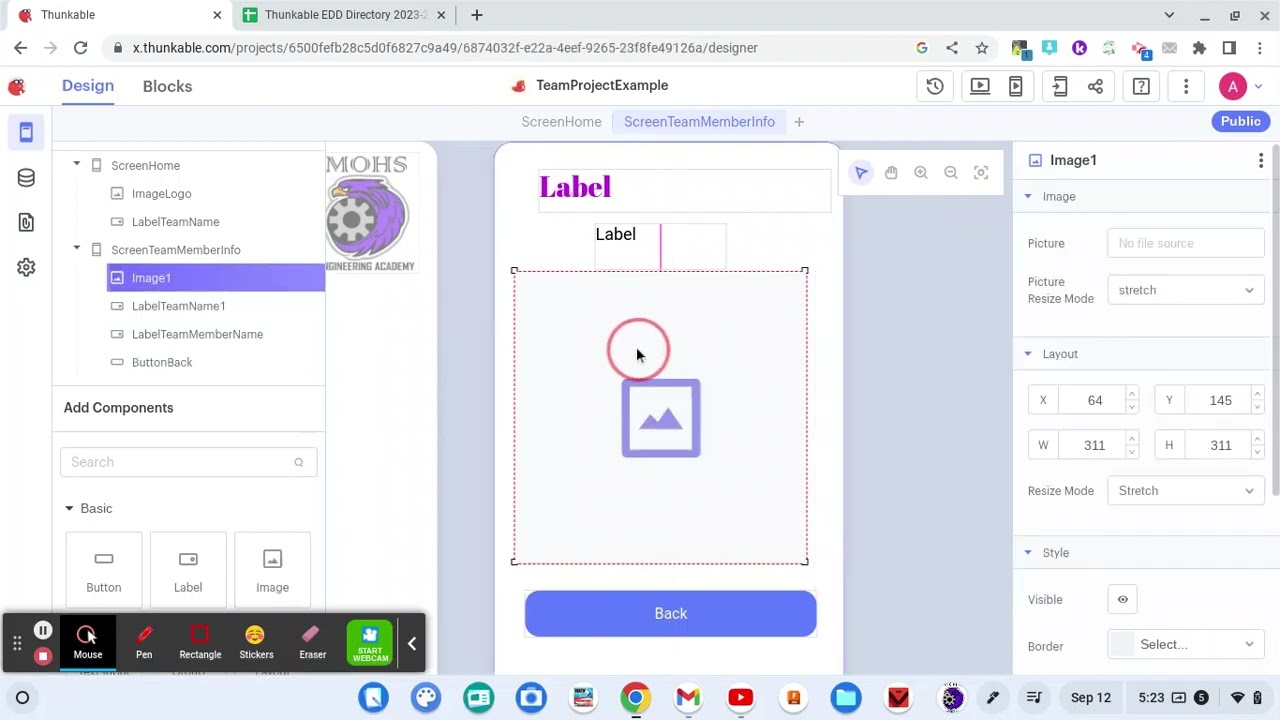Collapse the ScreenHome tree node
Screen dimensions: 1280x720
(x=76, y=165)
